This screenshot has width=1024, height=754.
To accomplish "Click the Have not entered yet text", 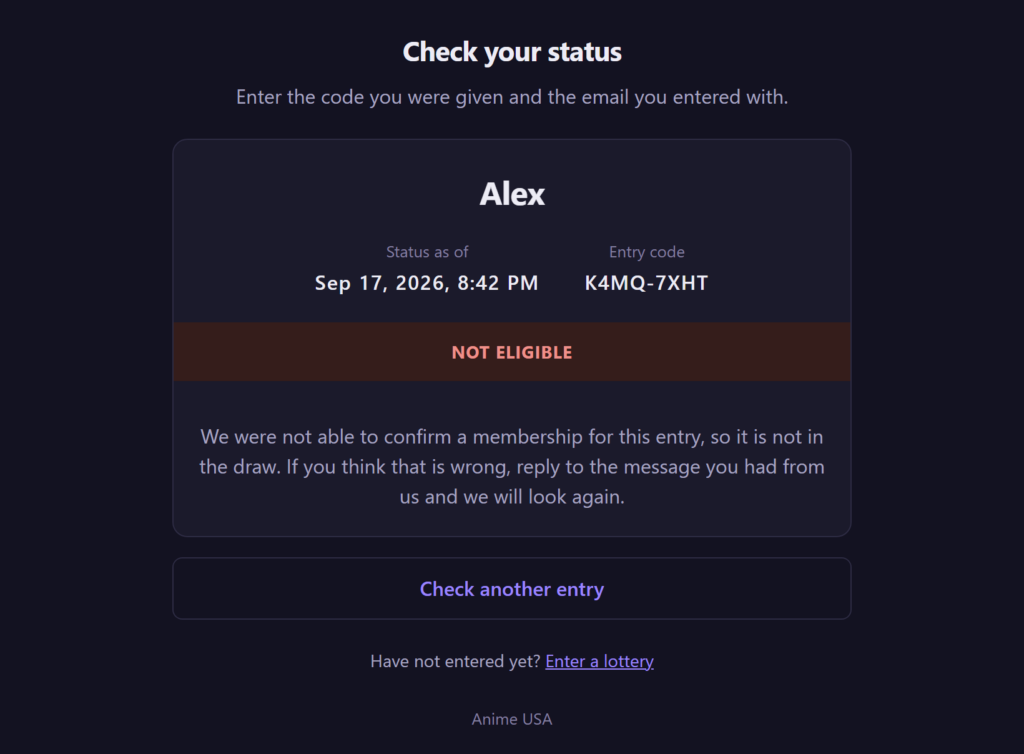I will 455,661.
